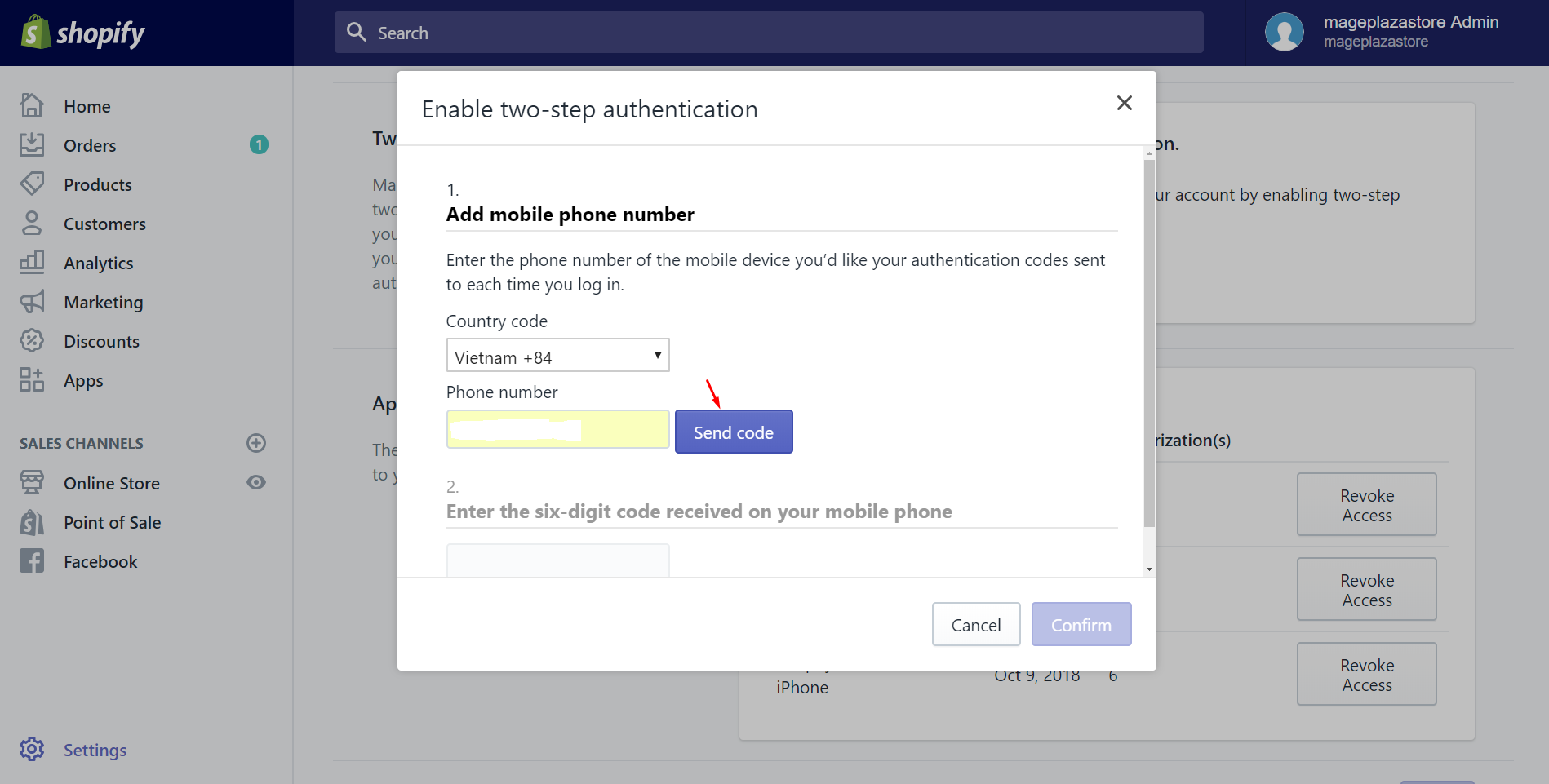The image size is (1549, 784).
Task: Open Marketing in the sidebar
Action: coord(104,302)
